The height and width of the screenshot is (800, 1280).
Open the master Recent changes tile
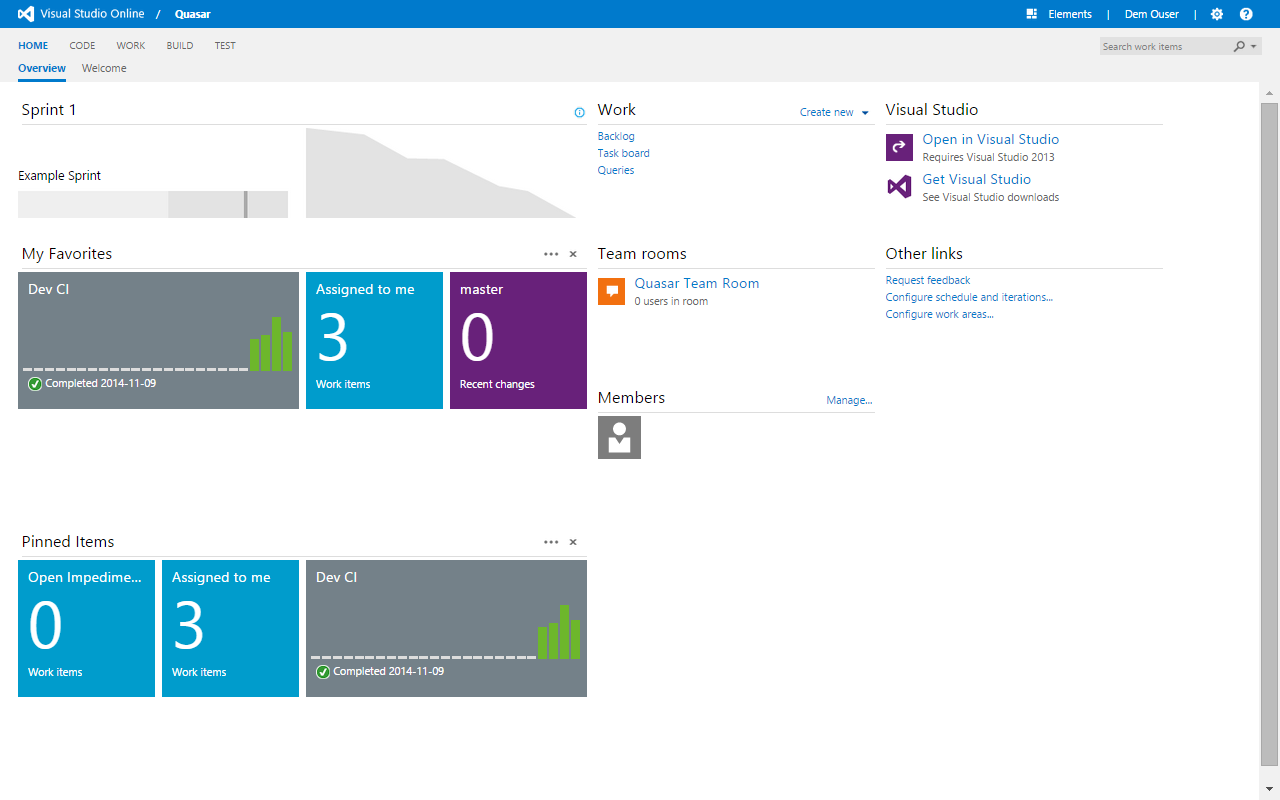(518, 341)
